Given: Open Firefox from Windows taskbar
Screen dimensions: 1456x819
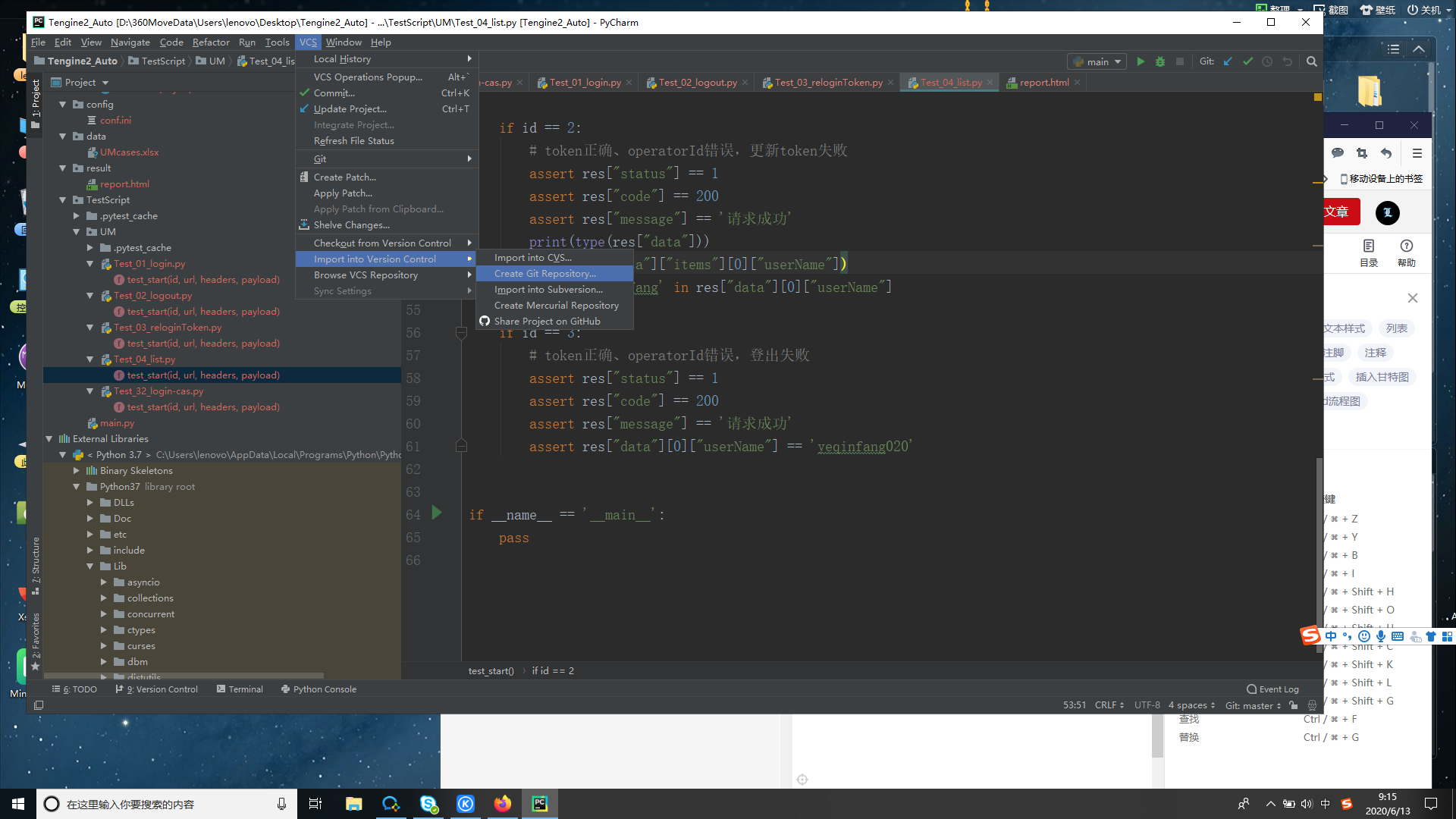Looking at the screenshot, I should (503, 804).
